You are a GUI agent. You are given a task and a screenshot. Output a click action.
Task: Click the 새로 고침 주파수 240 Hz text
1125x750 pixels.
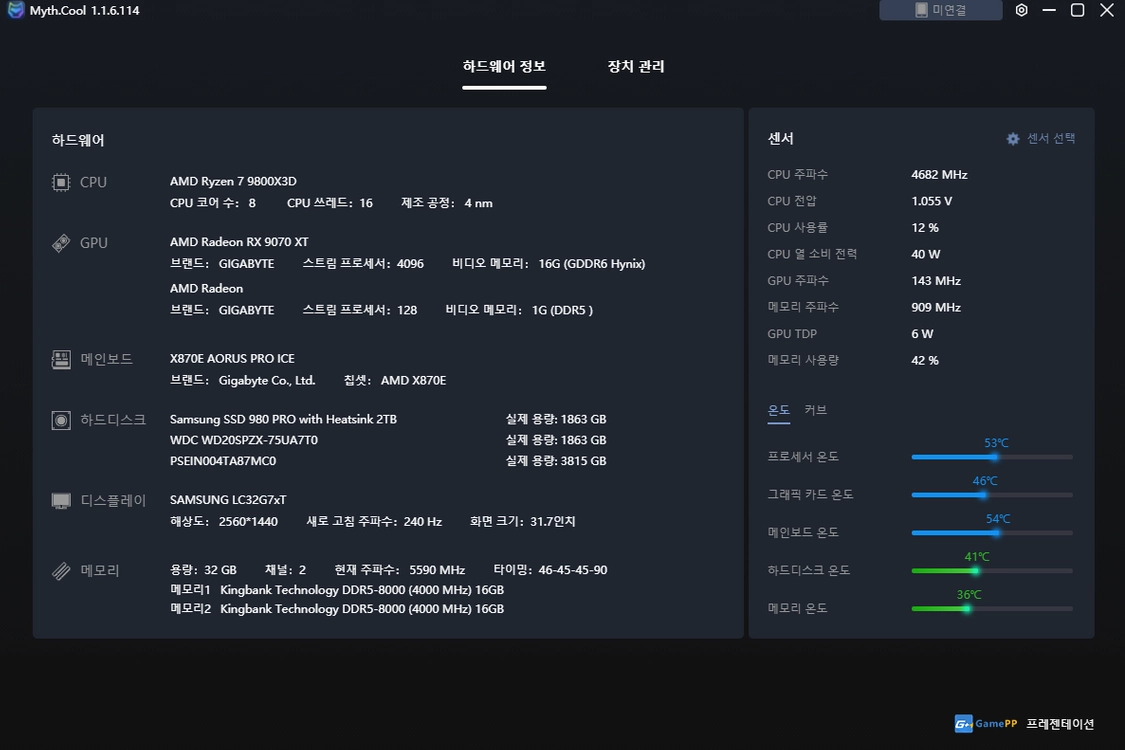(x=374, y=522)
